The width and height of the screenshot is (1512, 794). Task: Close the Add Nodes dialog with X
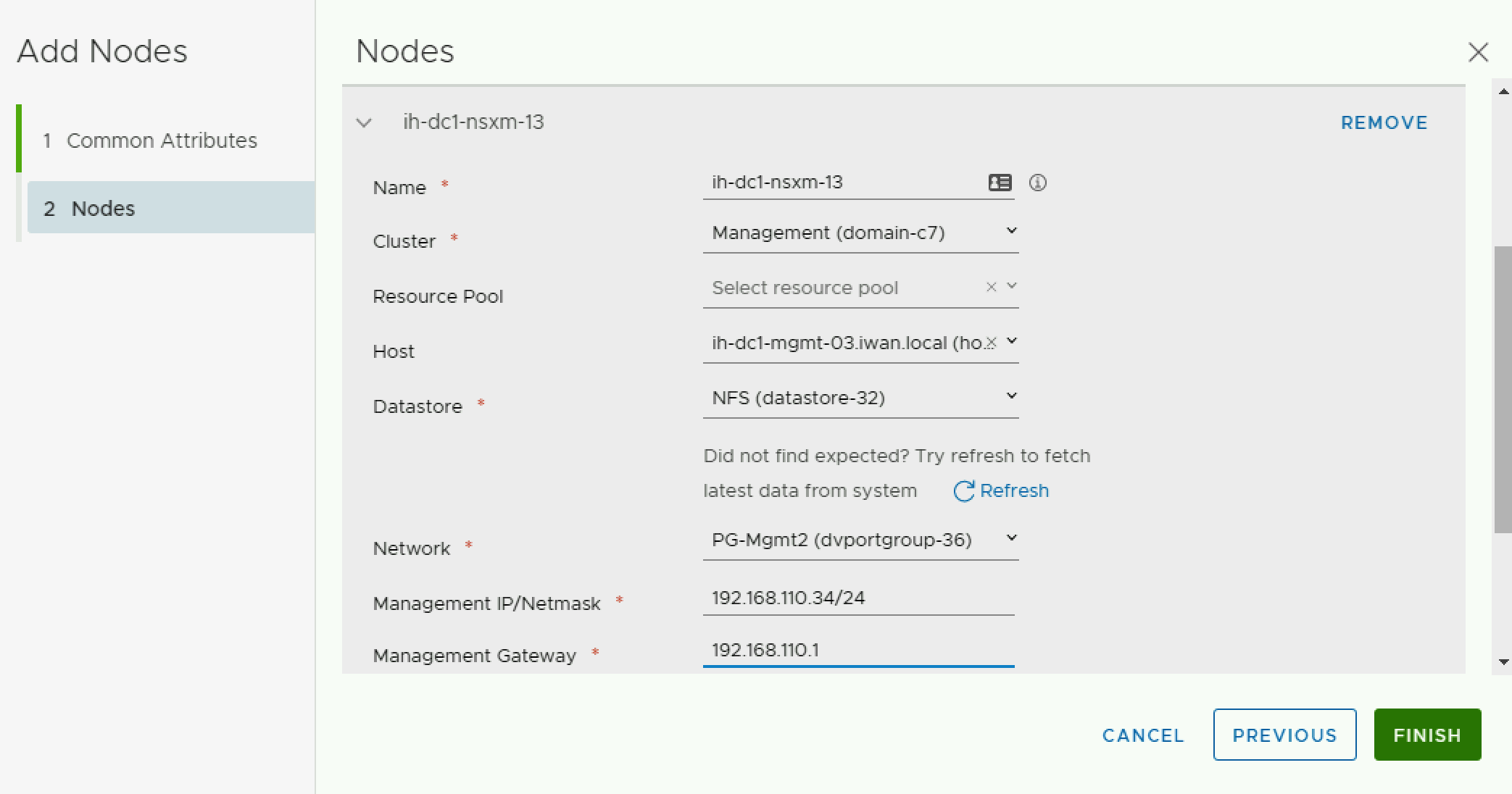1478,52
